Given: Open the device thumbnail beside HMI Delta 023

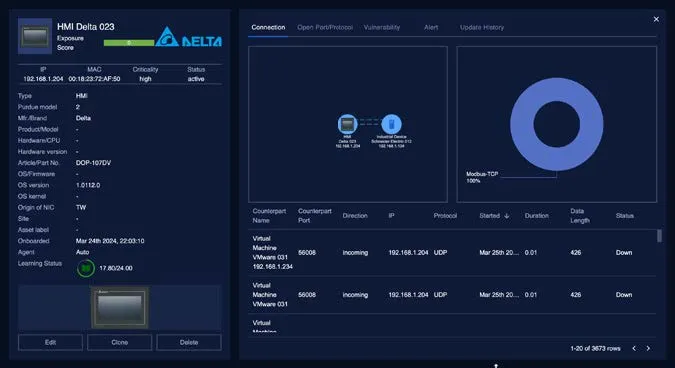Looking at the screenshot, I should coord(35,36).
